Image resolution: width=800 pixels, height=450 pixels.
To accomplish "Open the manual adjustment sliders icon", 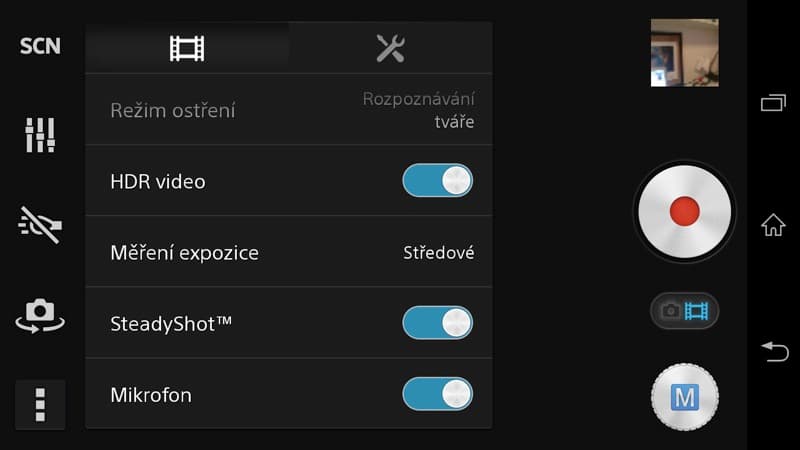I will [x=40, y=135].
